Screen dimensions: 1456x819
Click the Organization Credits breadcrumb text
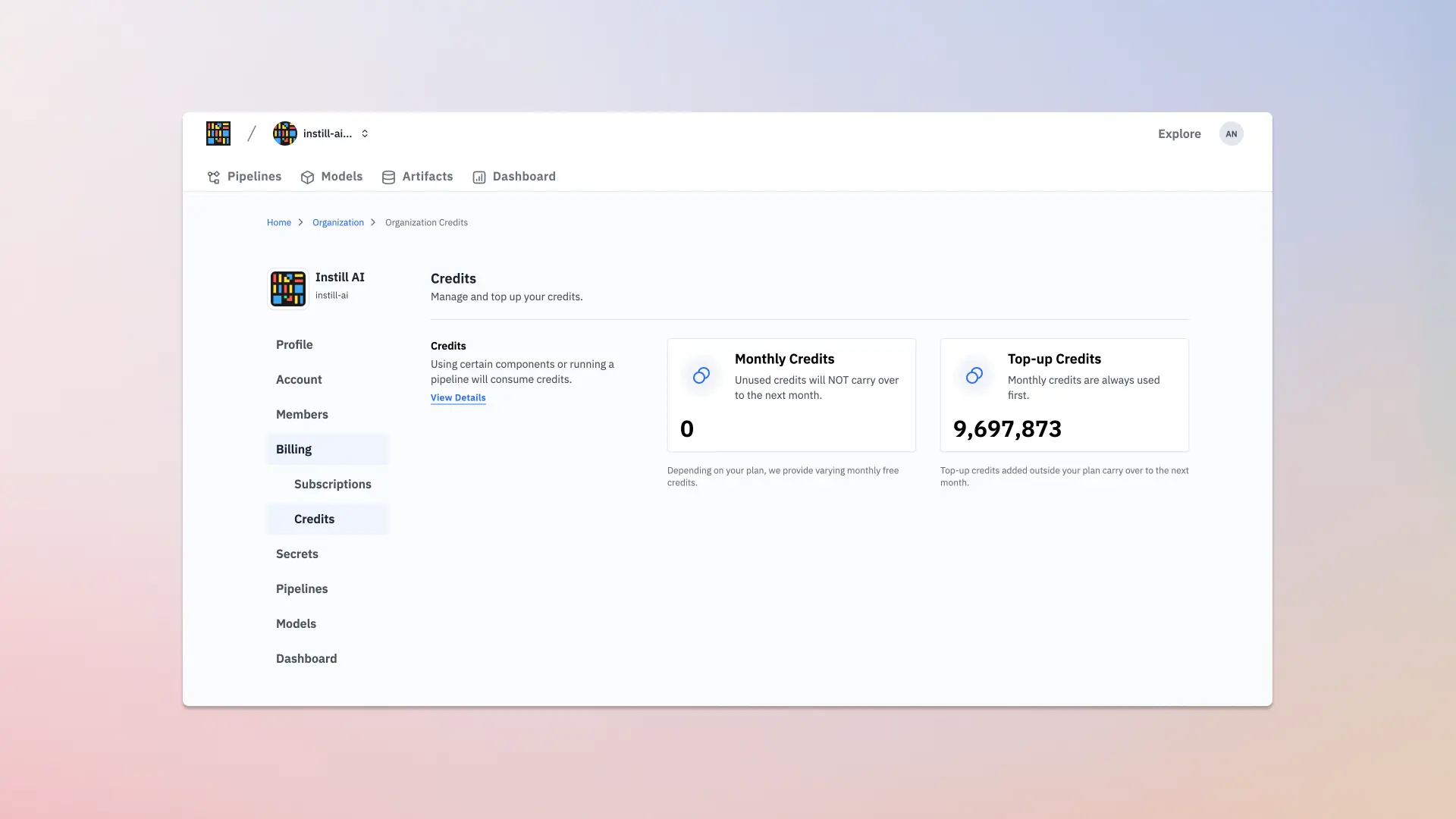tap(426, 222)
